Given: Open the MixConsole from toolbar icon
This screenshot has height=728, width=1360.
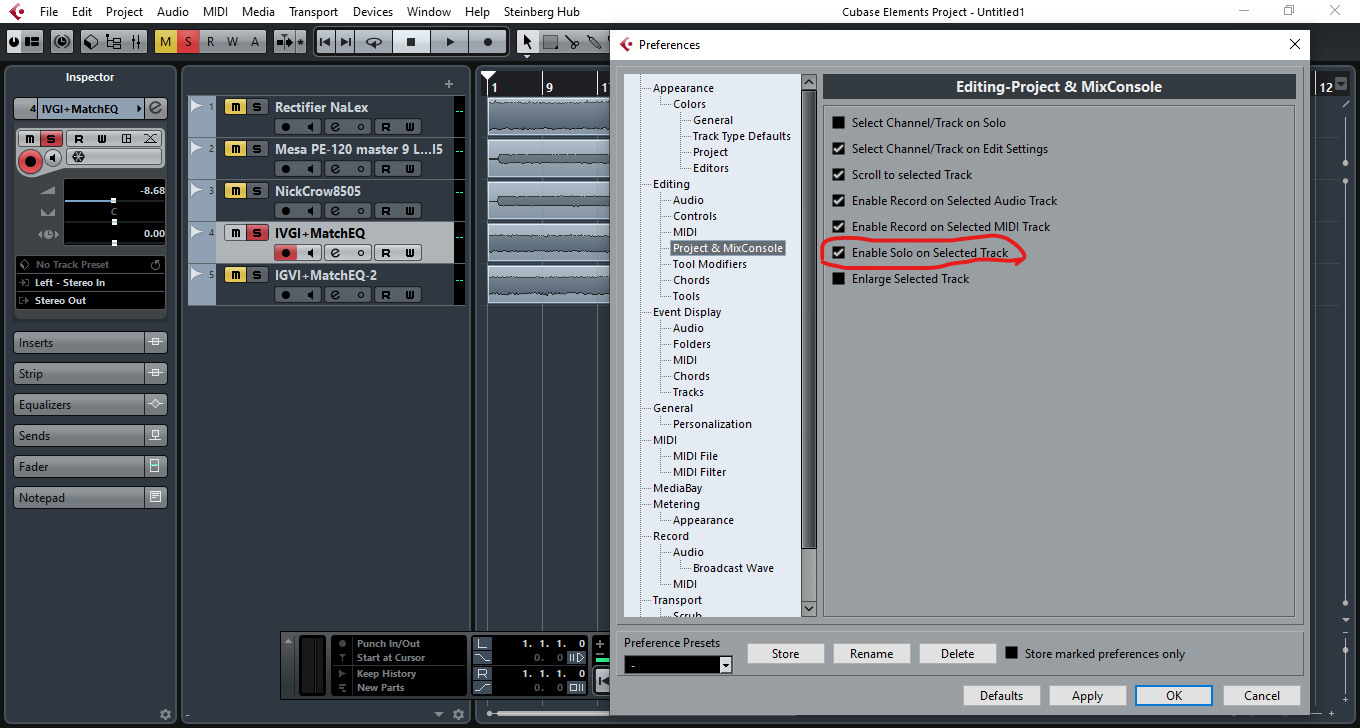Looking at the screenshot, I should click(135, 42).
